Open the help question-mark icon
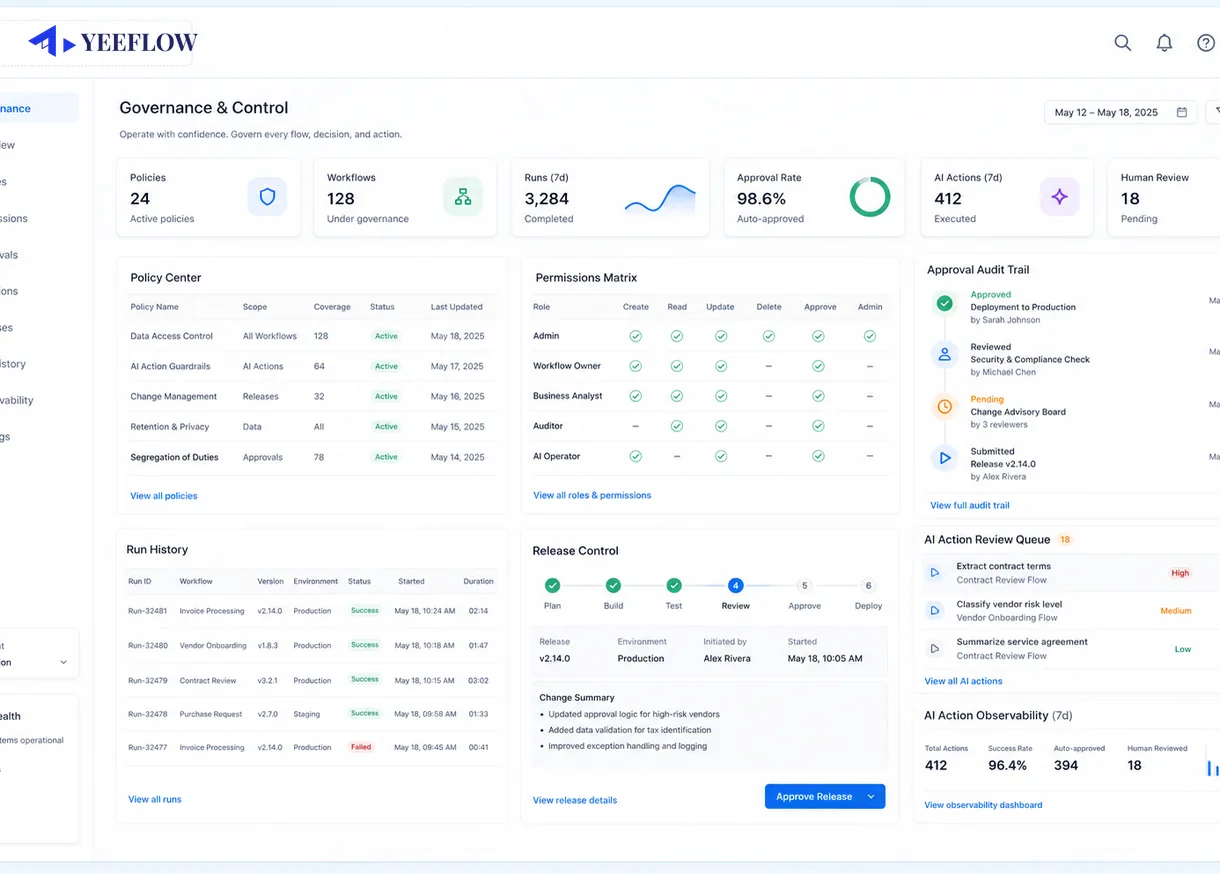 [1206, 42]
